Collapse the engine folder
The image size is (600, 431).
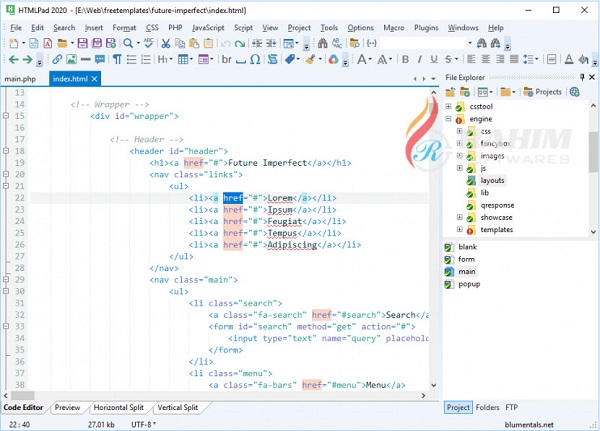449,119
